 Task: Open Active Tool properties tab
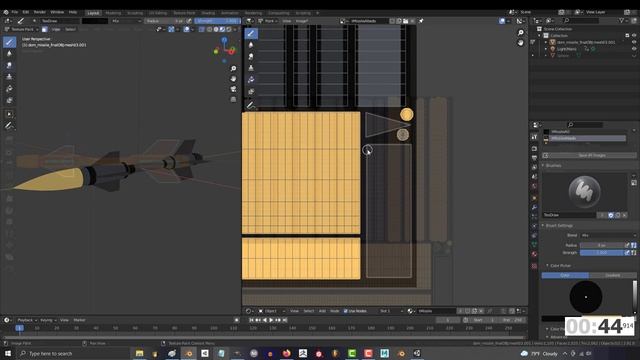click(534, 138)
